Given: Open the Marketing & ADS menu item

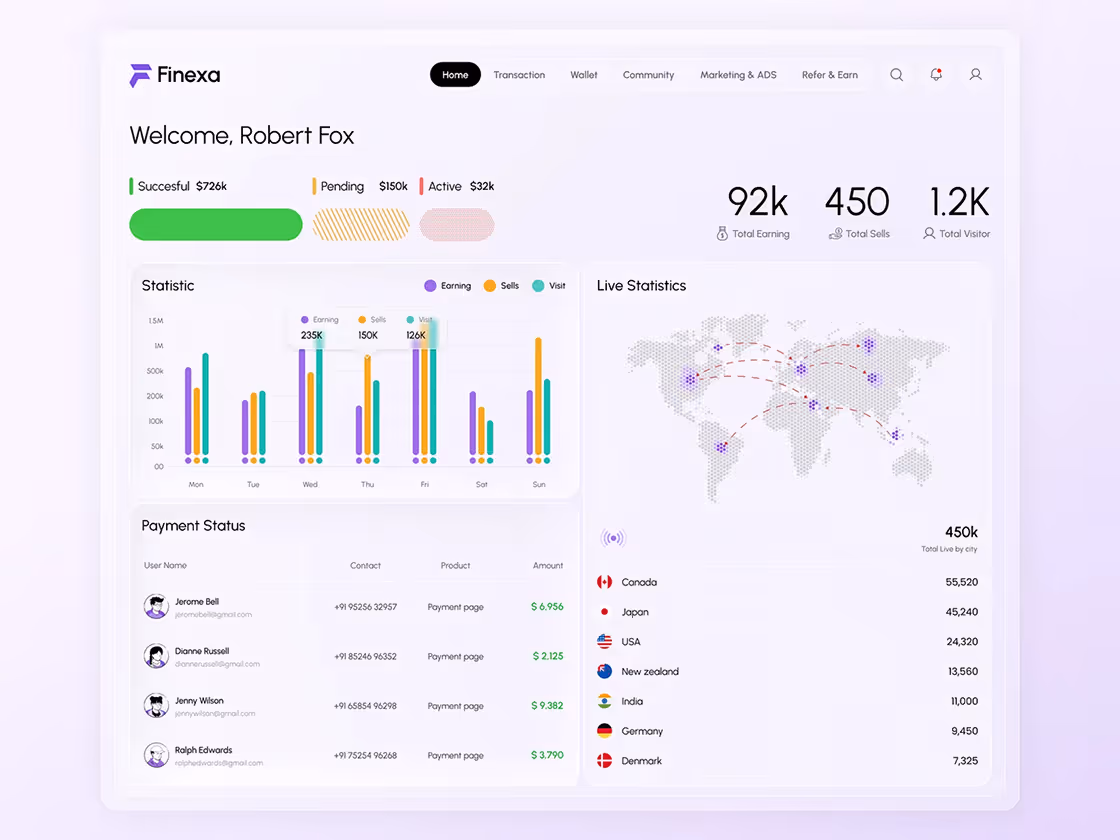Looking at the screenshot, I should (x=738, y=74).
